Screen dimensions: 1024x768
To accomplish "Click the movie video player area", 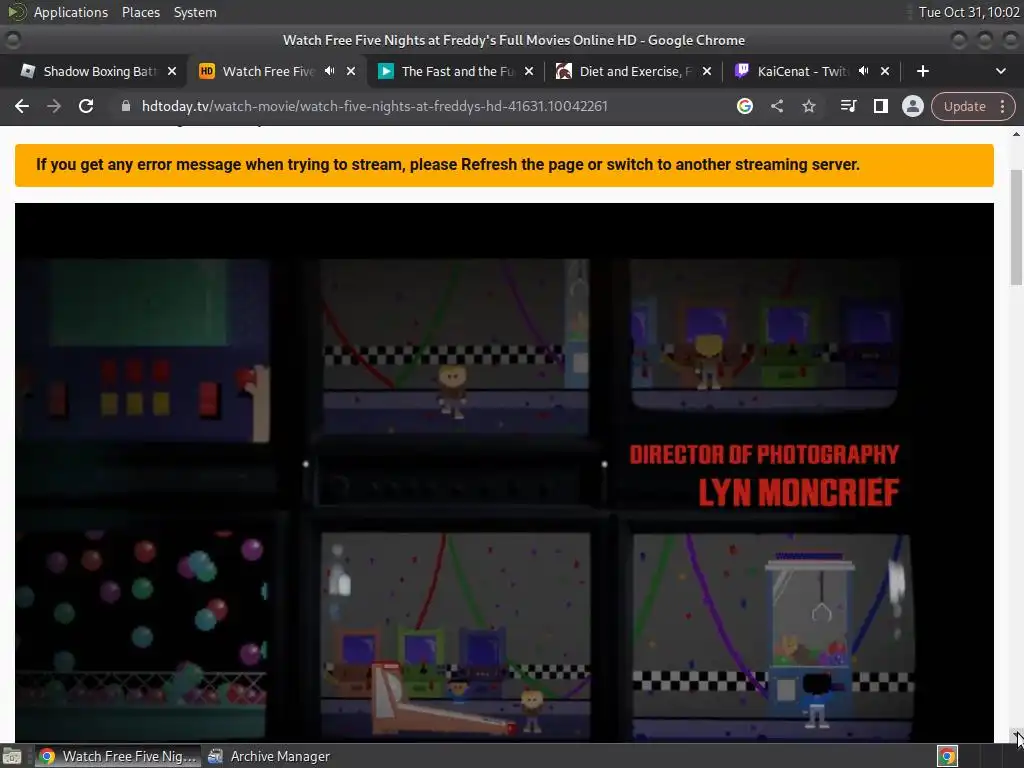I will click(504, 472).
